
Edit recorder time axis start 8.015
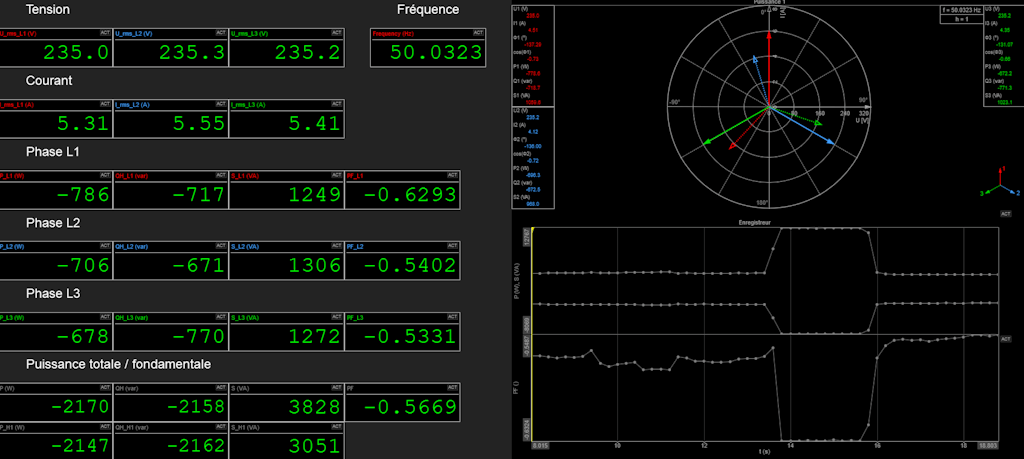click(x=539, y=446)
